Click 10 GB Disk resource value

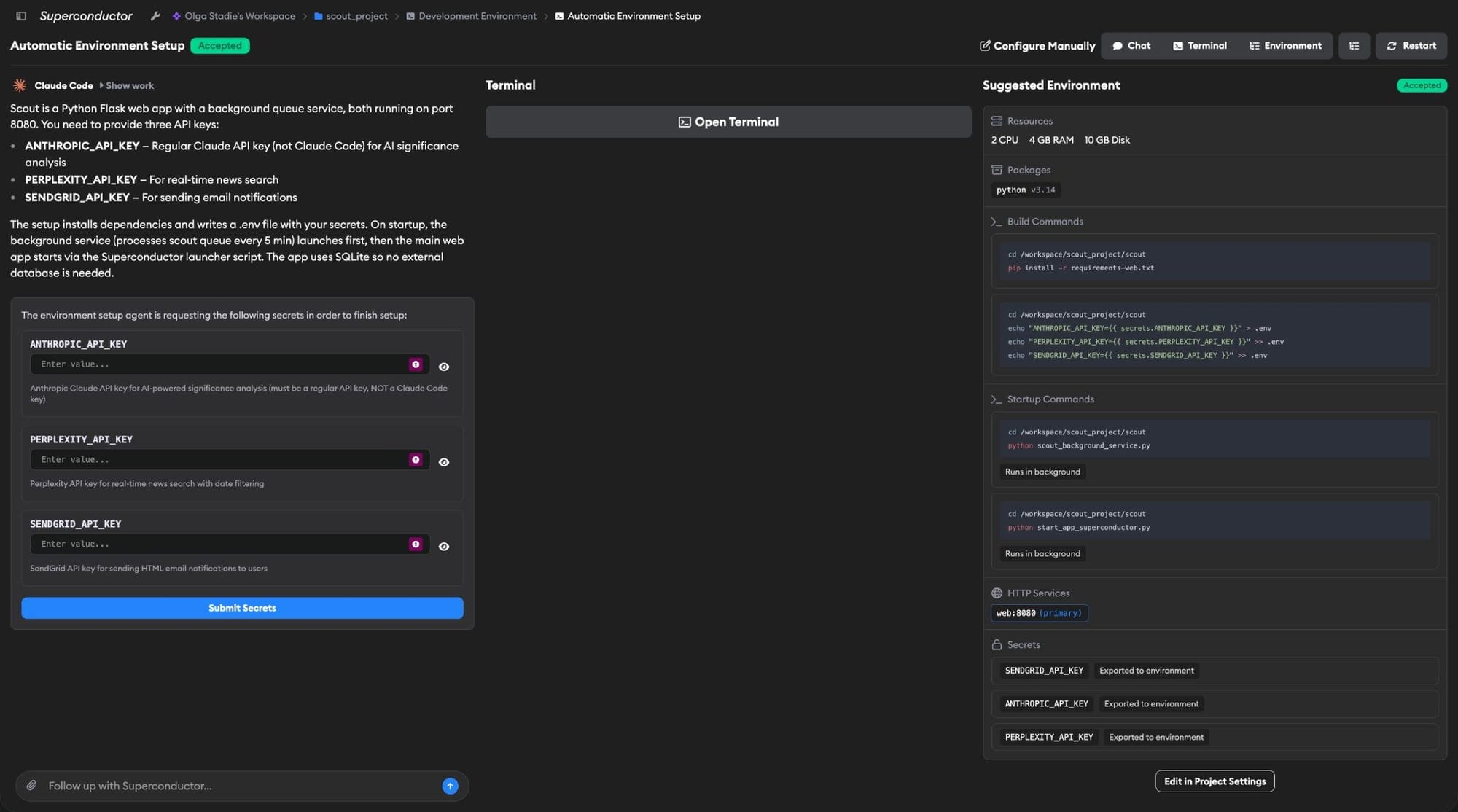(x=1107, y=140)
